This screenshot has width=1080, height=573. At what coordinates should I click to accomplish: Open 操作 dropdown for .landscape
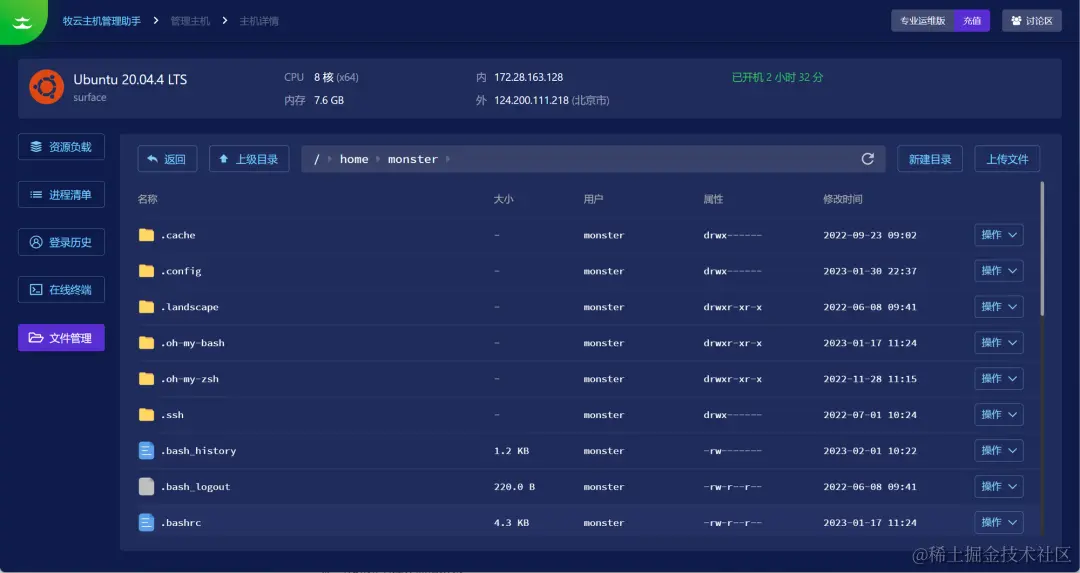pos(999,306)
